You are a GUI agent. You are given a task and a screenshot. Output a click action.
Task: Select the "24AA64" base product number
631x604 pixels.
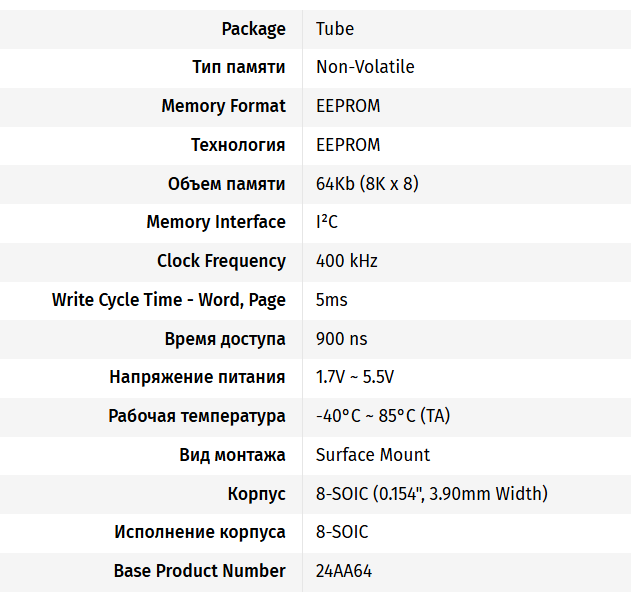(x=345, y=571)
